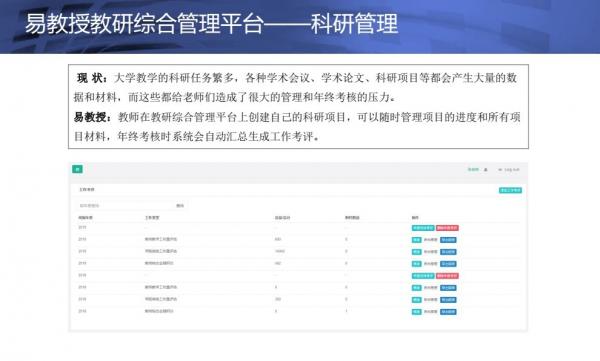
Task: Click the first column header of the table
Action: click(x=85, y=217)
